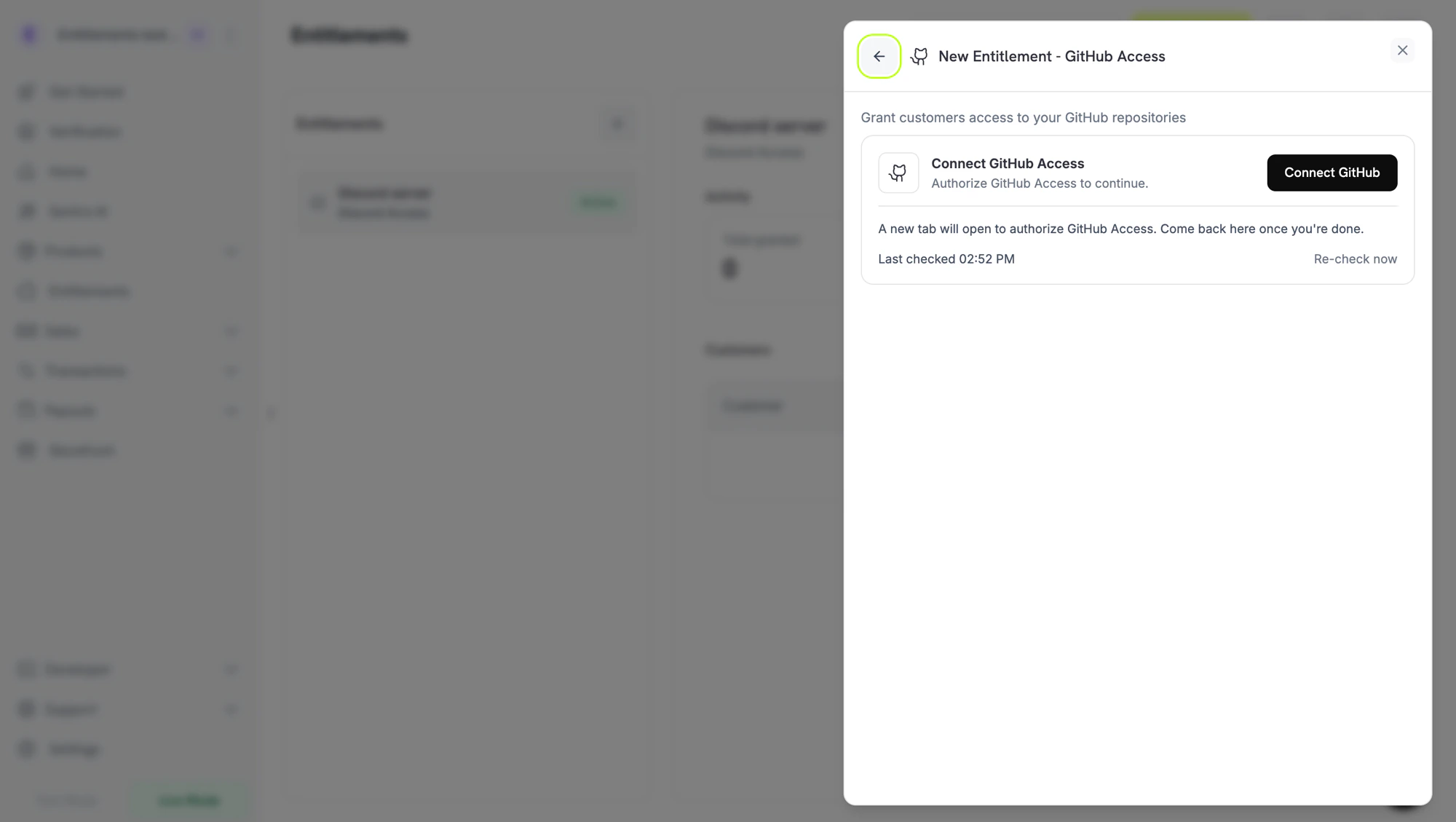Click the Connect GitHub button

pos(1332,173)
